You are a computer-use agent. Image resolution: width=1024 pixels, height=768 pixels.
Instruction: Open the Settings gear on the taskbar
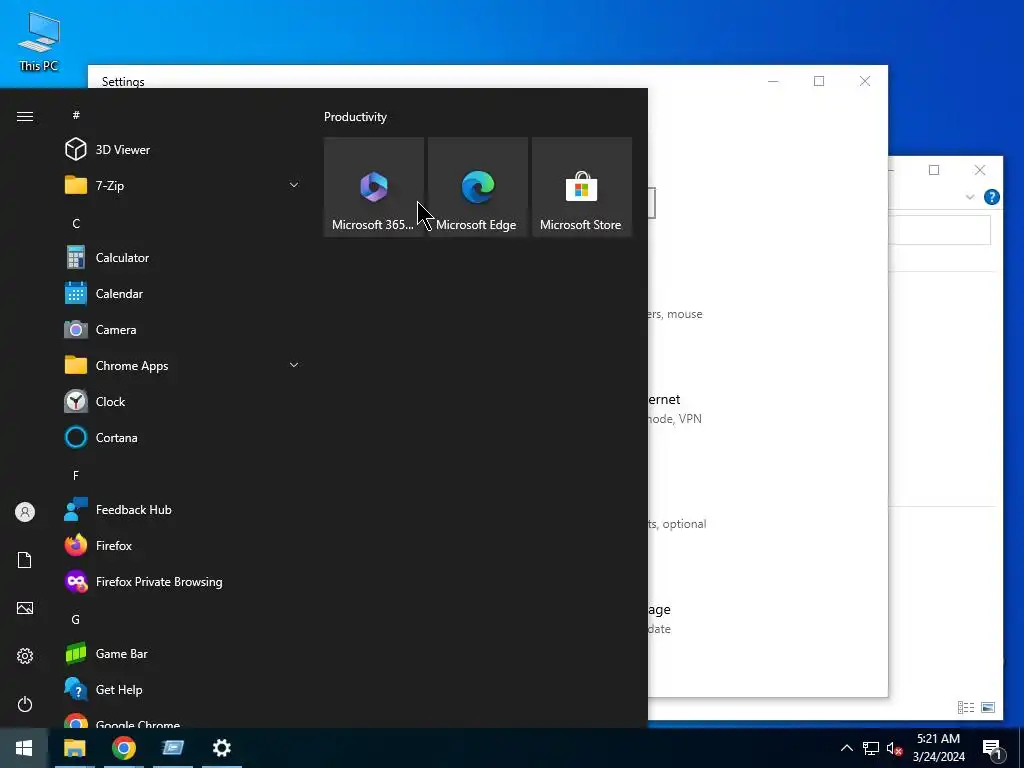(x=222, y=748)
